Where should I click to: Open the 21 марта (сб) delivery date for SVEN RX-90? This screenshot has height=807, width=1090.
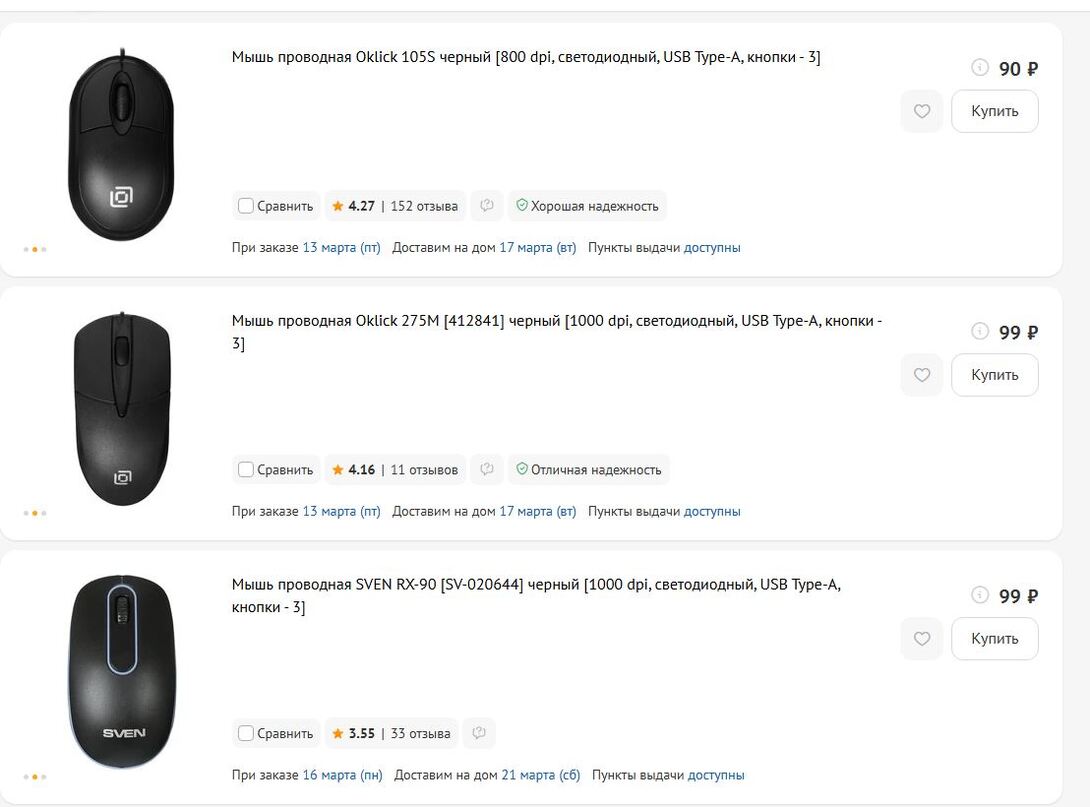541,775
